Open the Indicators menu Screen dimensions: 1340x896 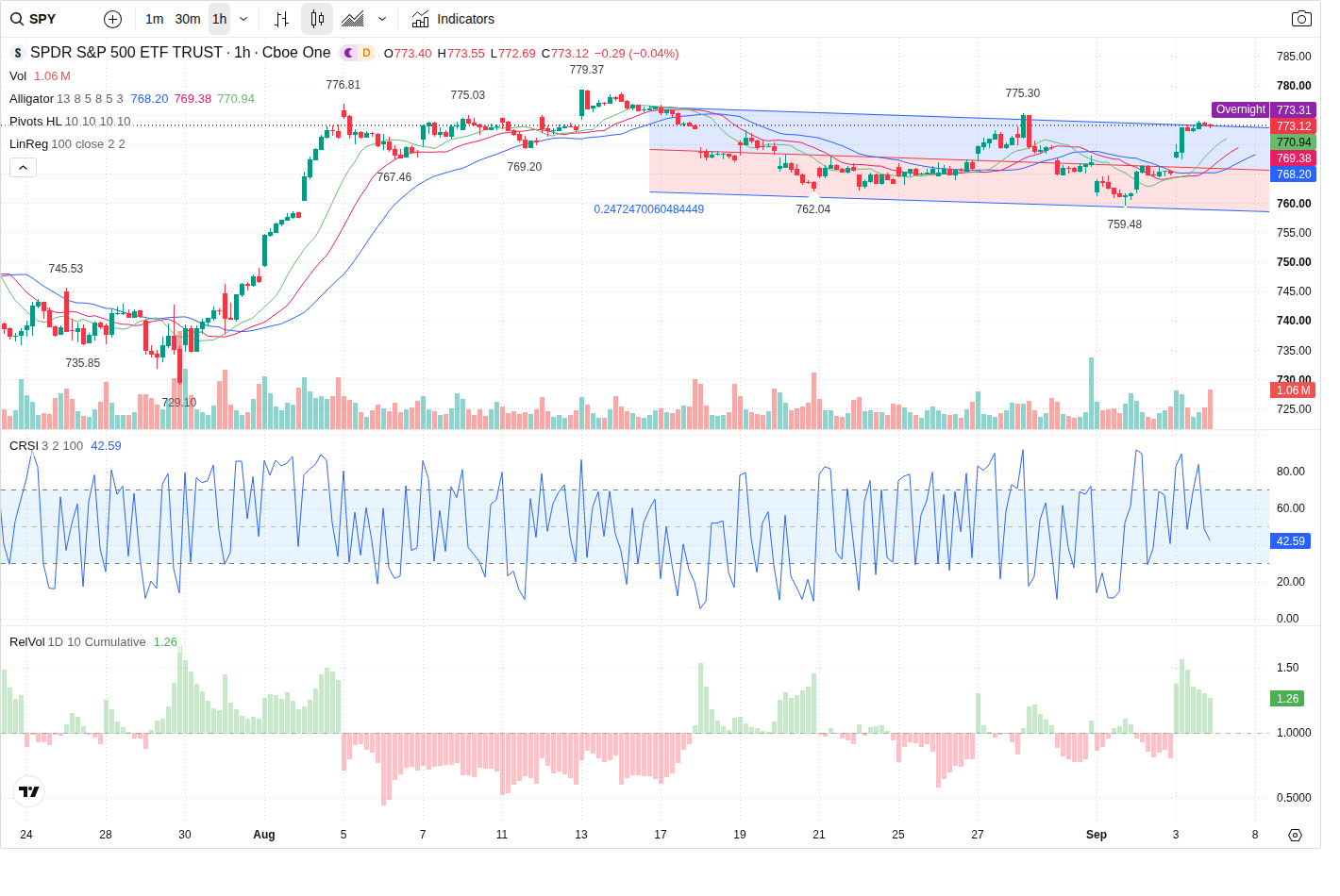[x=453, y=19]
